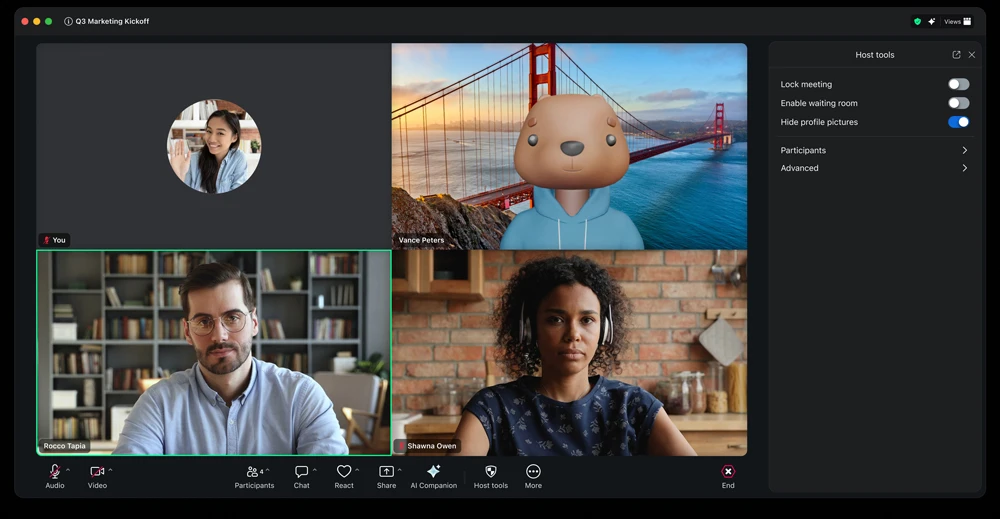Toggle the Lock meeting switch
1000x519 pixels.
(958, 85)
